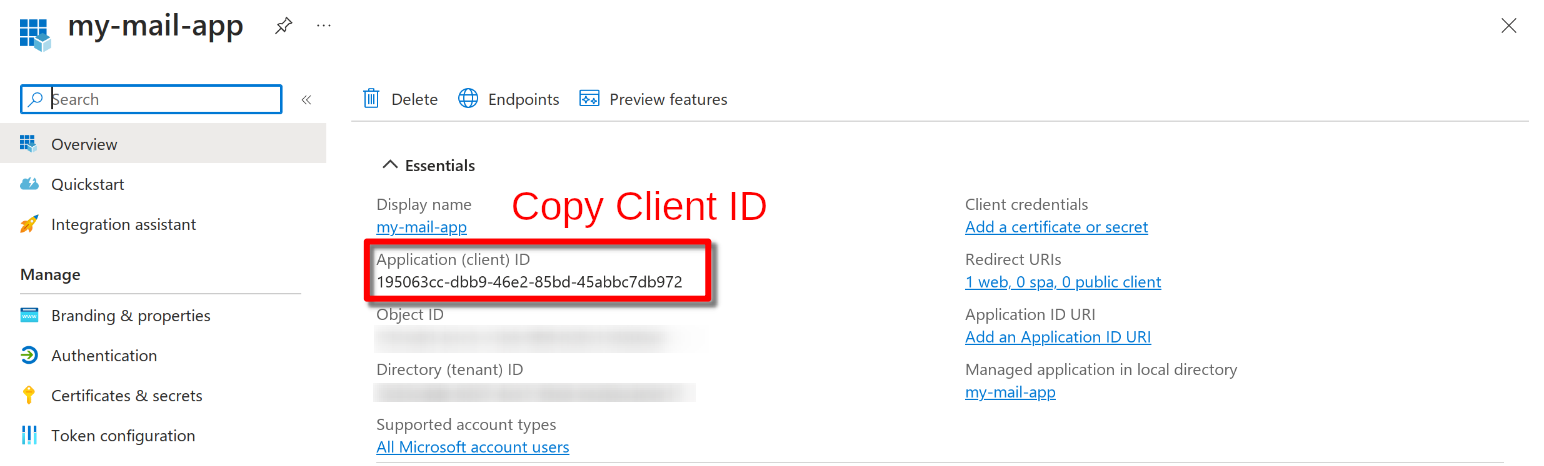The image size is (1544, 466).
Task: Click Add a certificate or secret link
Action: 1056,227
